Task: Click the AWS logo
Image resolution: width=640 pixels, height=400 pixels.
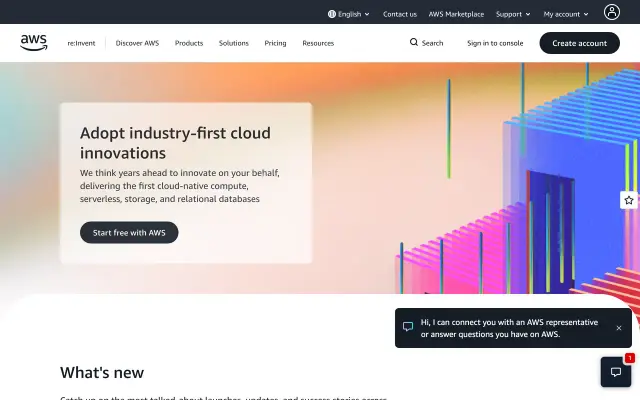Action: 34,42
